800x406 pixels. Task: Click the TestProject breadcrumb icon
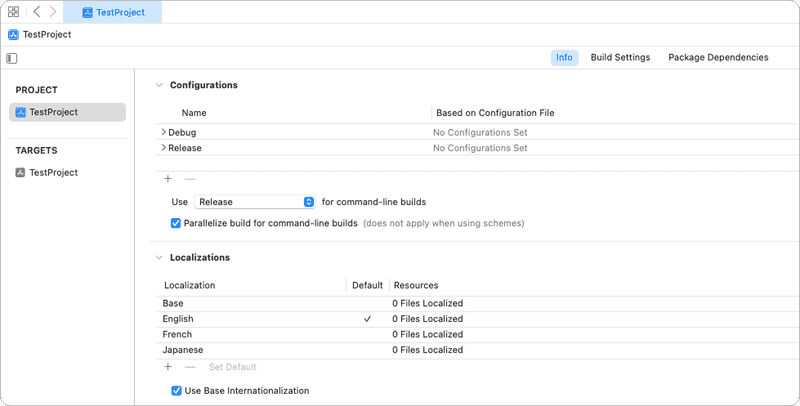pos(14,35)
